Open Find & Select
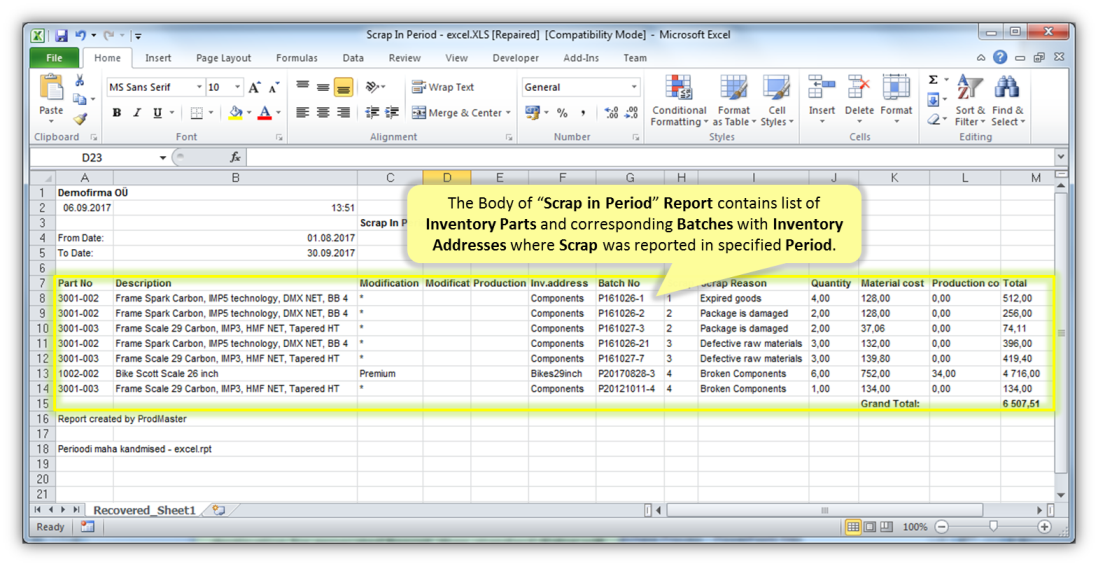Screen dimensions: 1098x566 [1008, 100]
